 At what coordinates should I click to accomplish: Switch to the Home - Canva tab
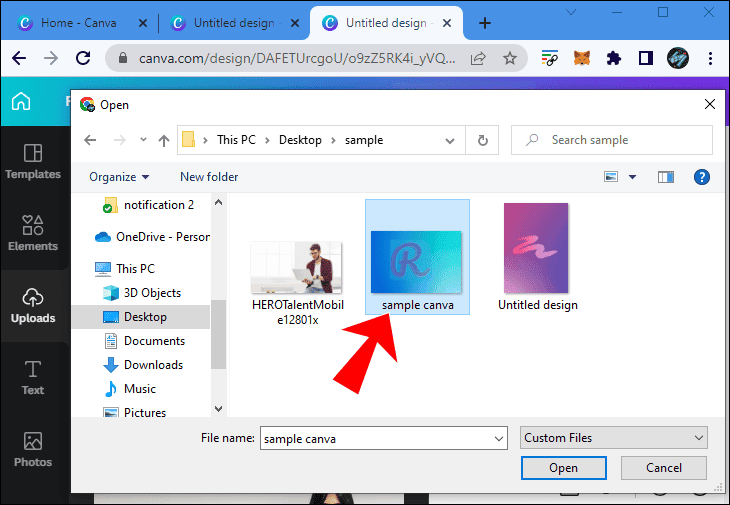tap(78, 22)
